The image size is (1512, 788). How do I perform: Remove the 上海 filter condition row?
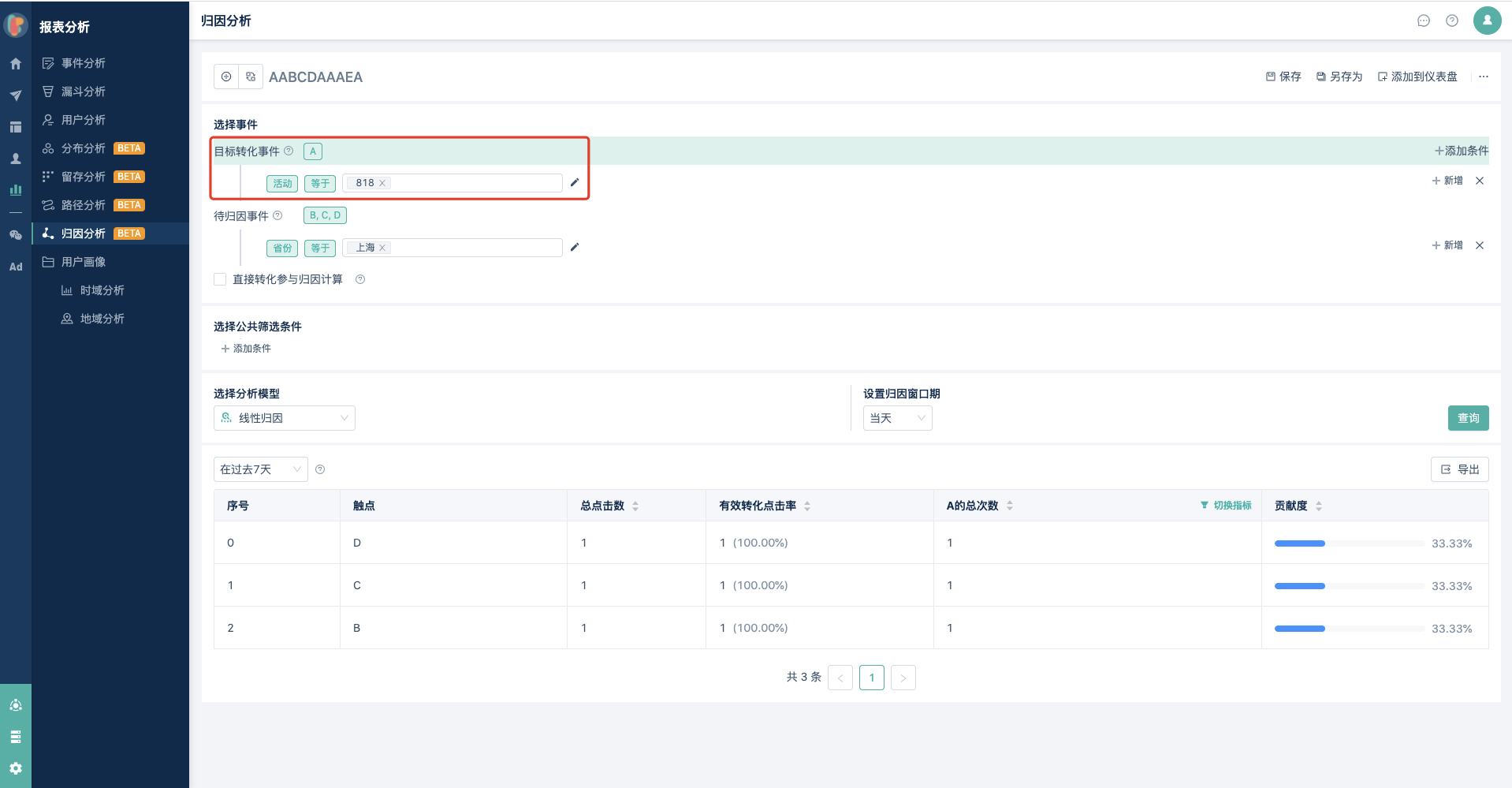tap(1480, 245)
